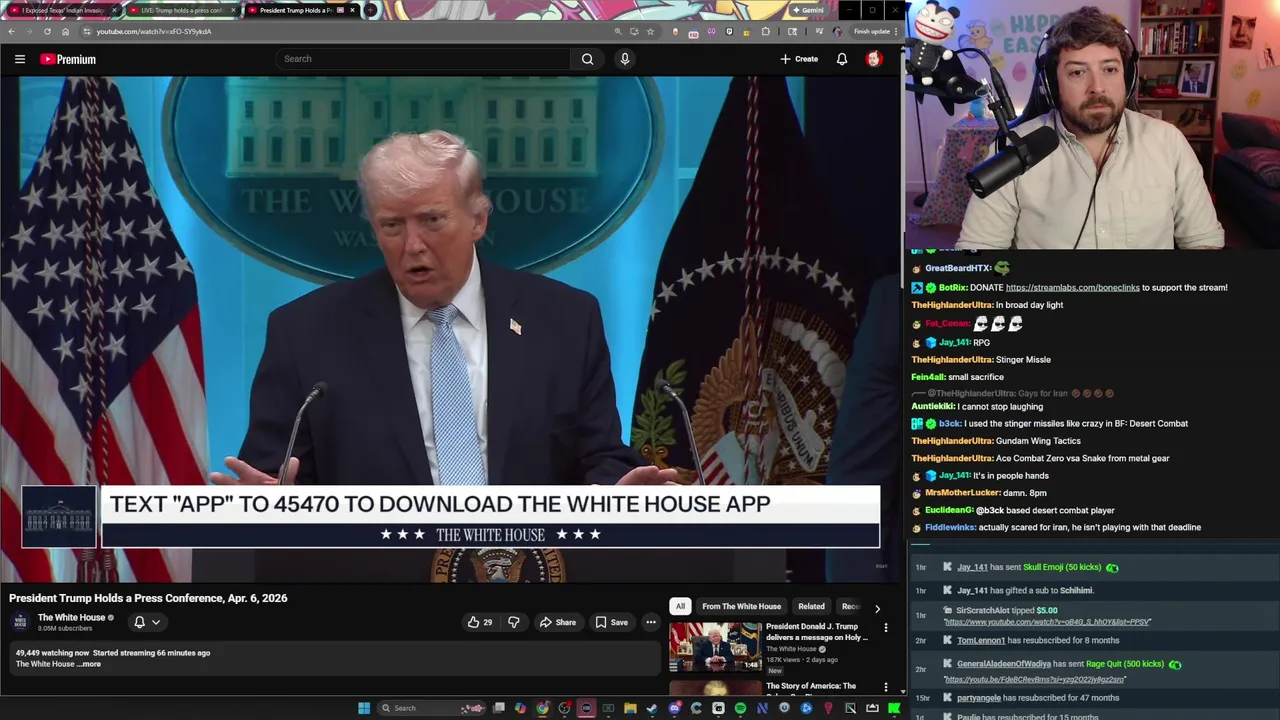The width and height of the screenshot is (1280, 720).
Task: Open browser extensions puzzle icon
Action: point(765,31)
